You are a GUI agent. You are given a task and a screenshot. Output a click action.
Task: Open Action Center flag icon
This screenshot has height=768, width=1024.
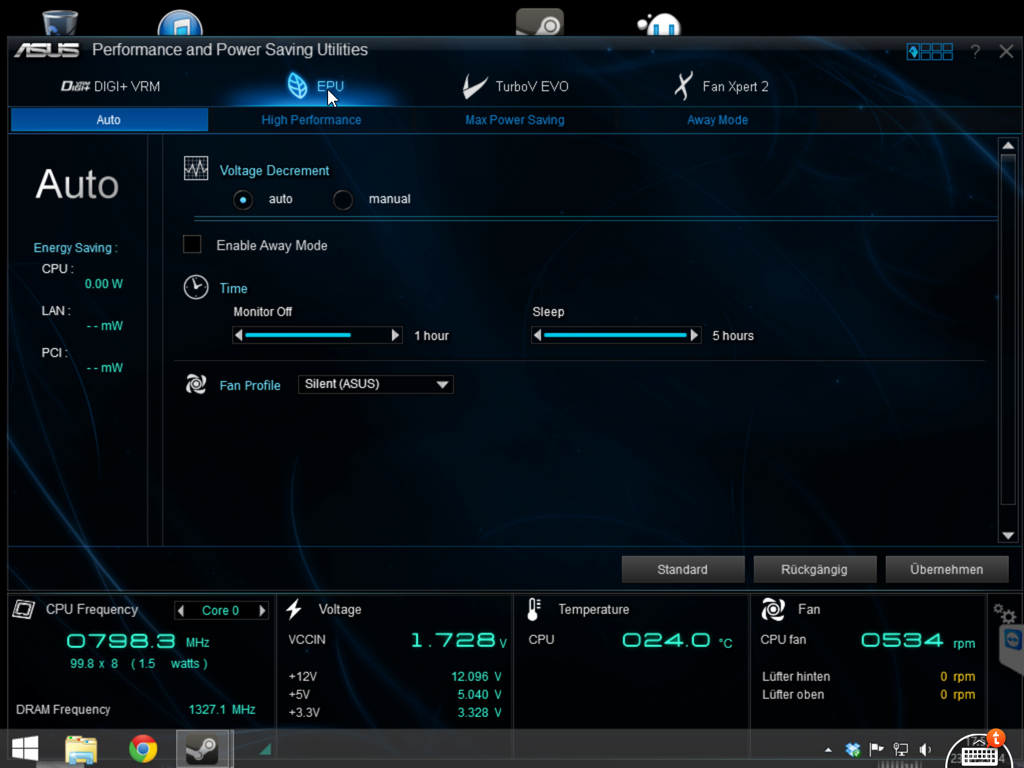point(876,749)
